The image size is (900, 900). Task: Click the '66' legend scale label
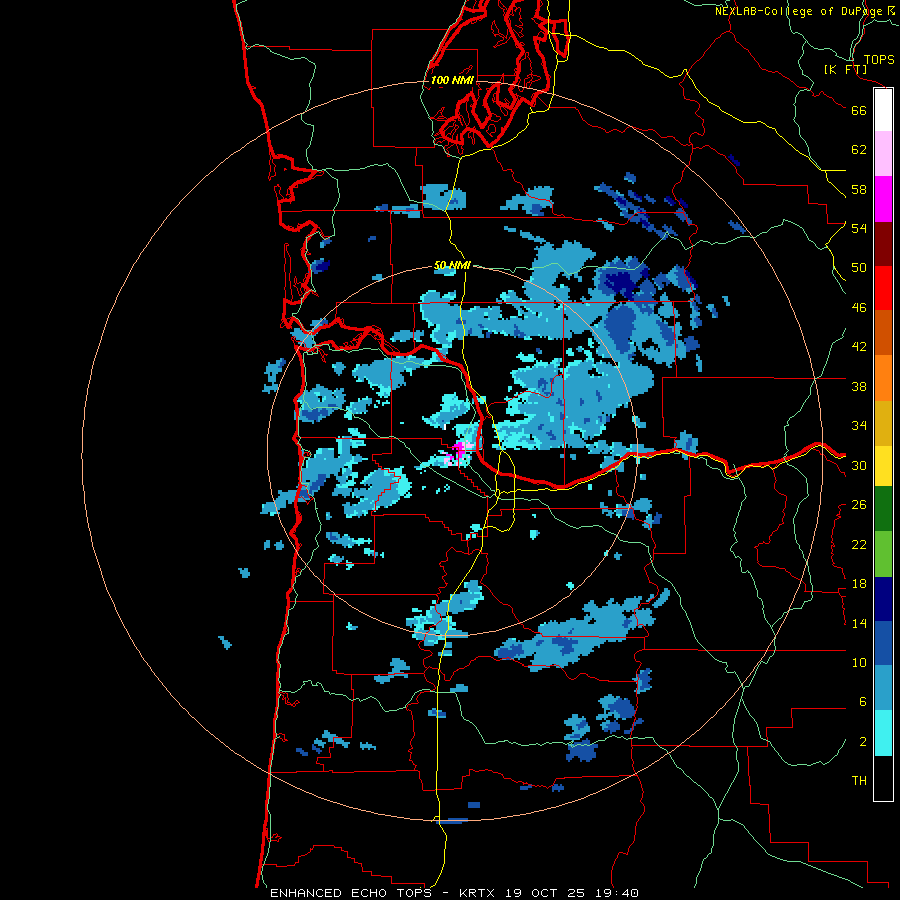[859, 110]
